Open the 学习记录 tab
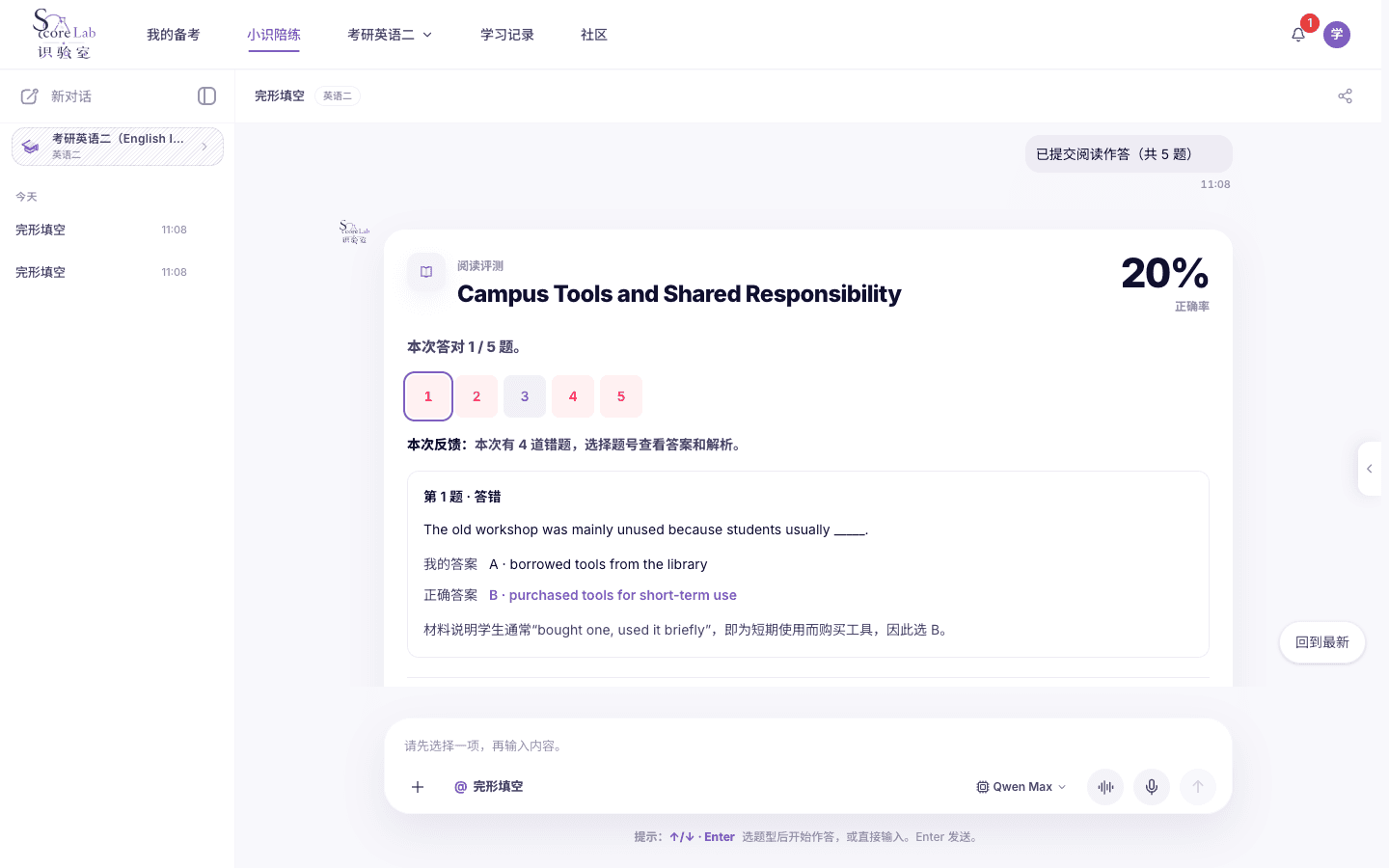The width and height of the screenshot is (1389, 868). [x=507, y=35]
